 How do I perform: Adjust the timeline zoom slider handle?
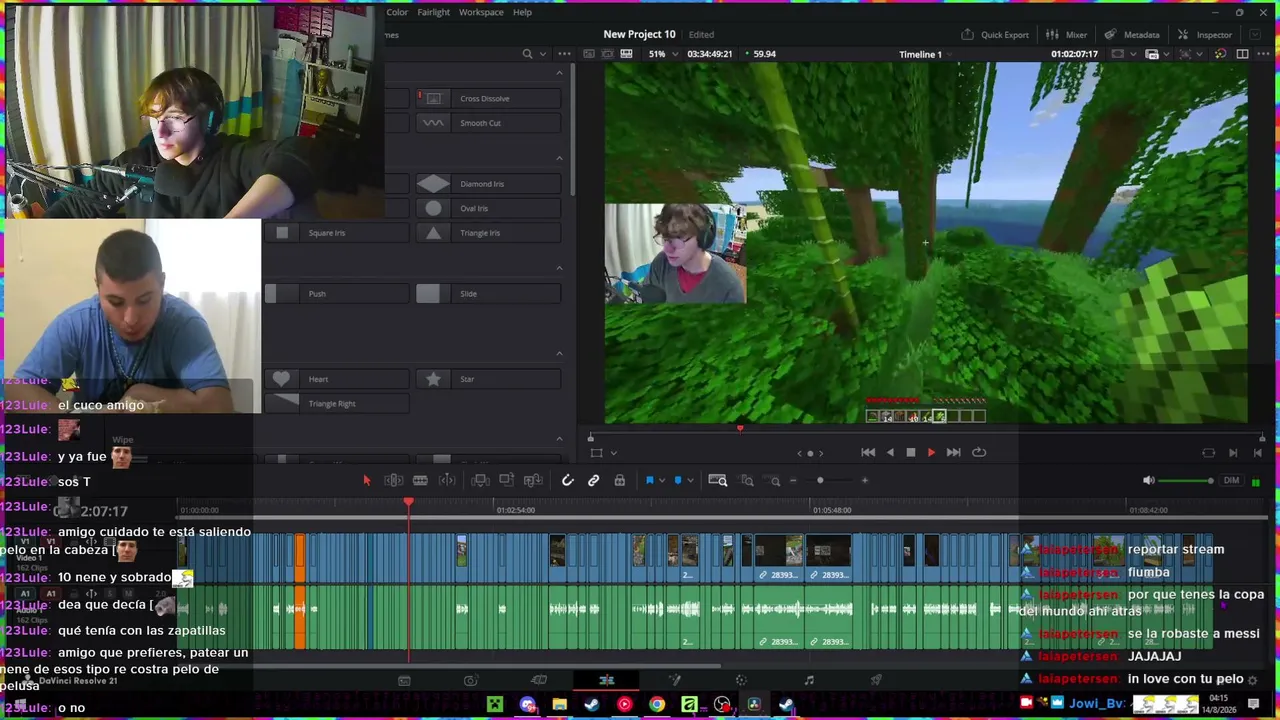click(x=820, y=481)
